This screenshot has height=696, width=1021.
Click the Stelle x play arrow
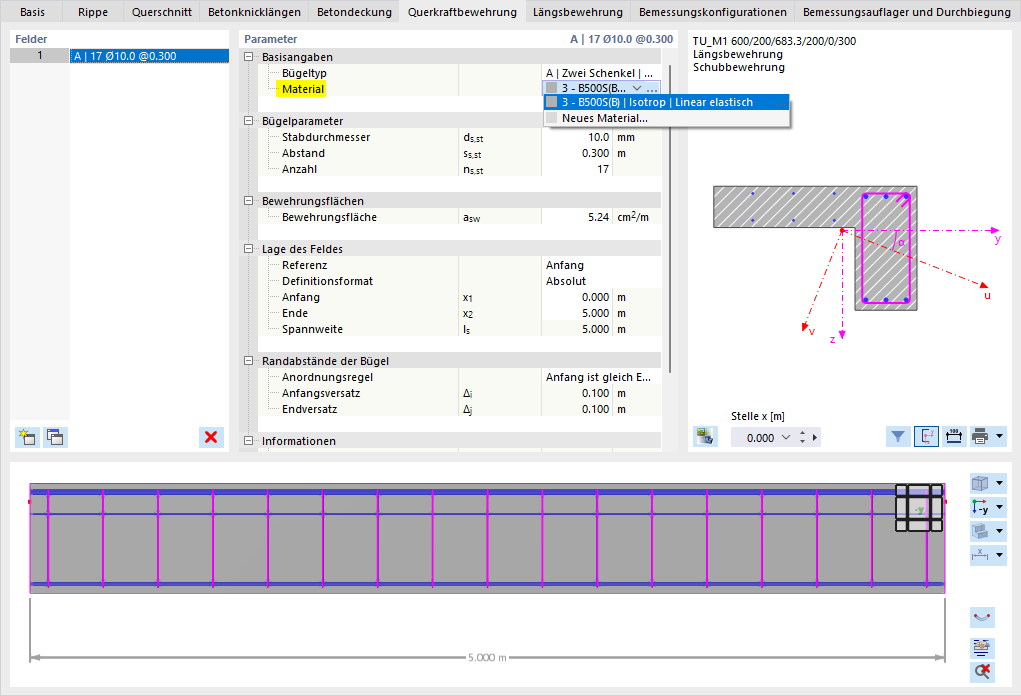click(x=815, y=437)
